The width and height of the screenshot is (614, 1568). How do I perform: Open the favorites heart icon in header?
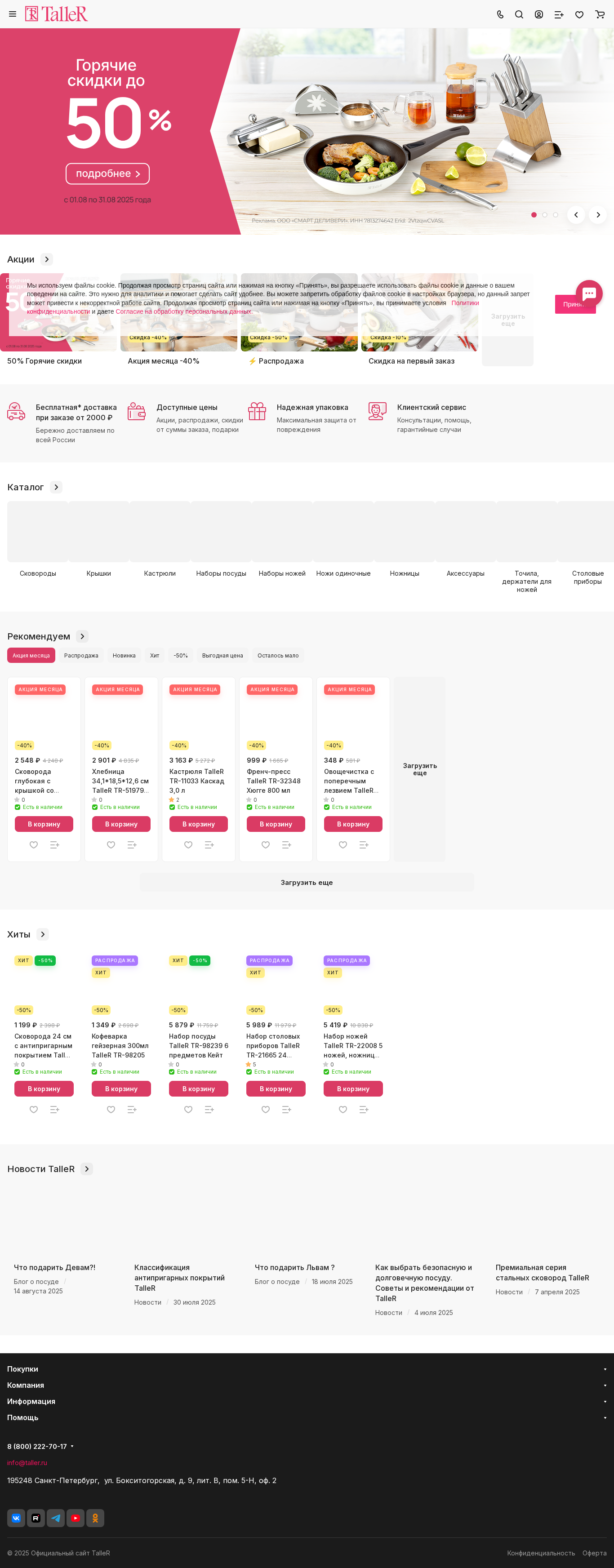pos(579,15)
